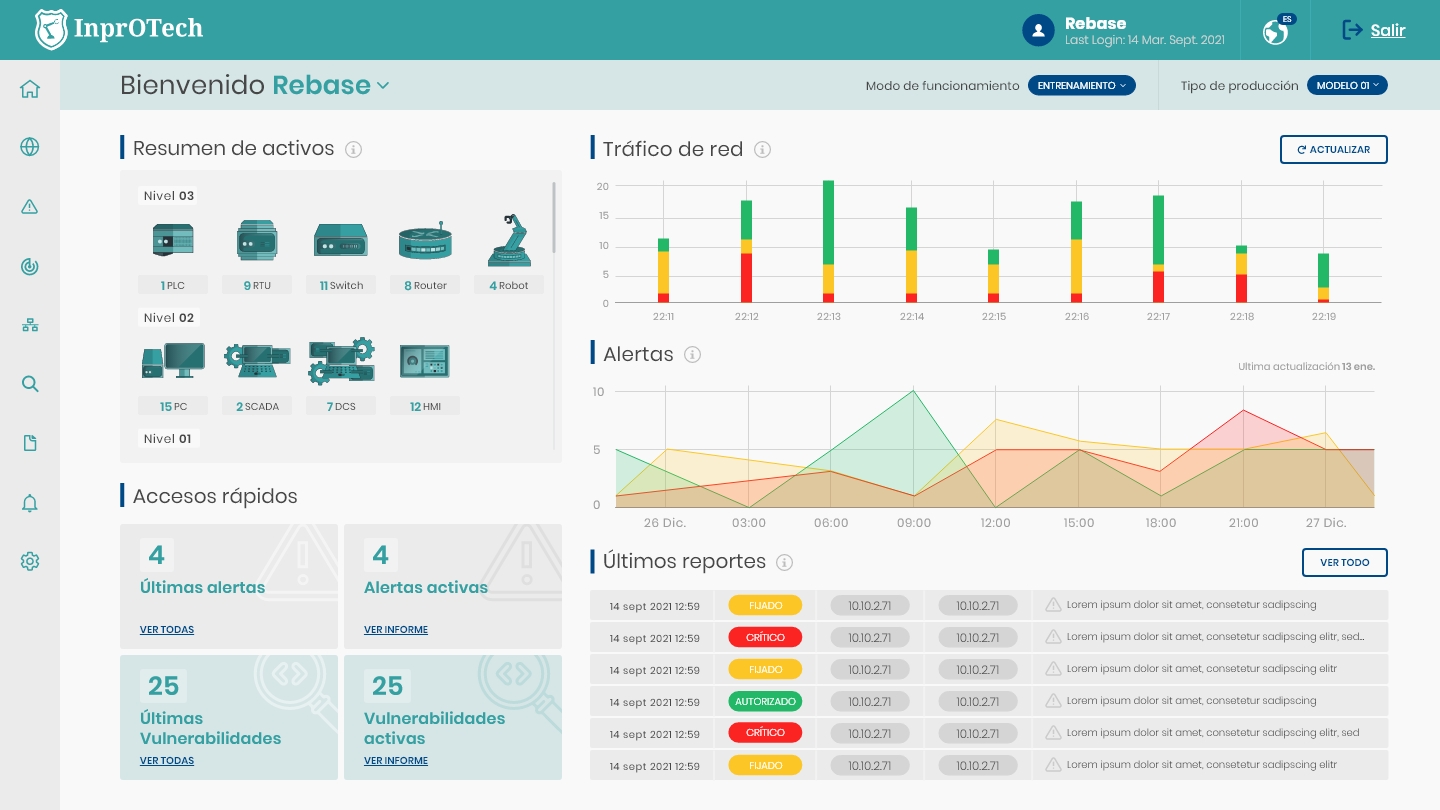Click the assets panel vertical scrollbar

coord(554,217)
